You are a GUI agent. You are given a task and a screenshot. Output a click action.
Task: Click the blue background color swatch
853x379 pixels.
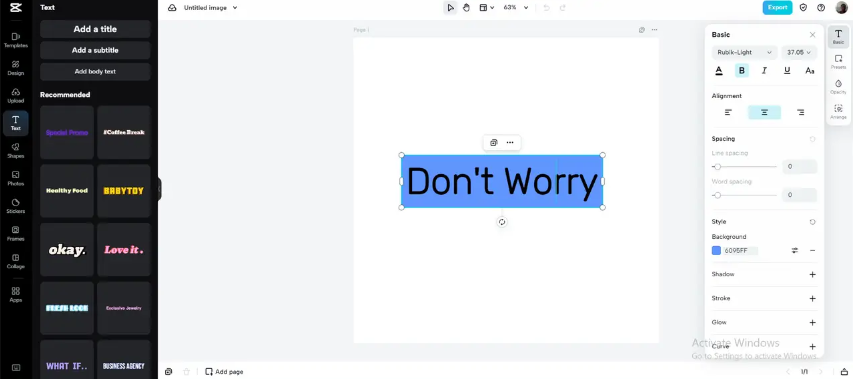pyautogui.click(x=716, y=251)
